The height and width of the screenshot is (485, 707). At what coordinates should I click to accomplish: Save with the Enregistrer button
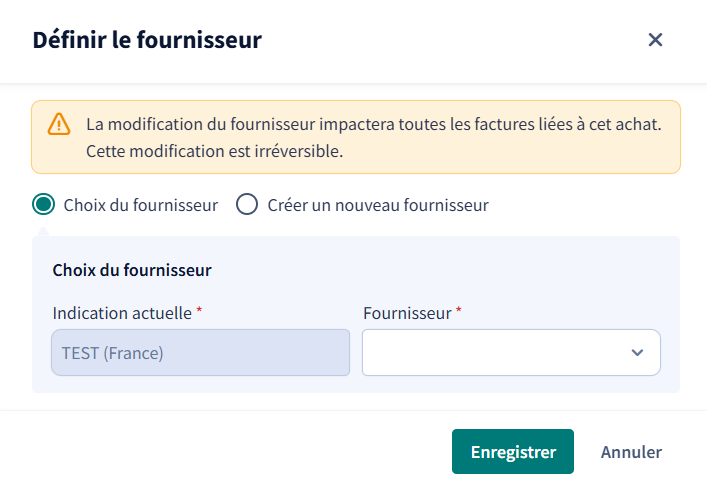click(513, 451)
